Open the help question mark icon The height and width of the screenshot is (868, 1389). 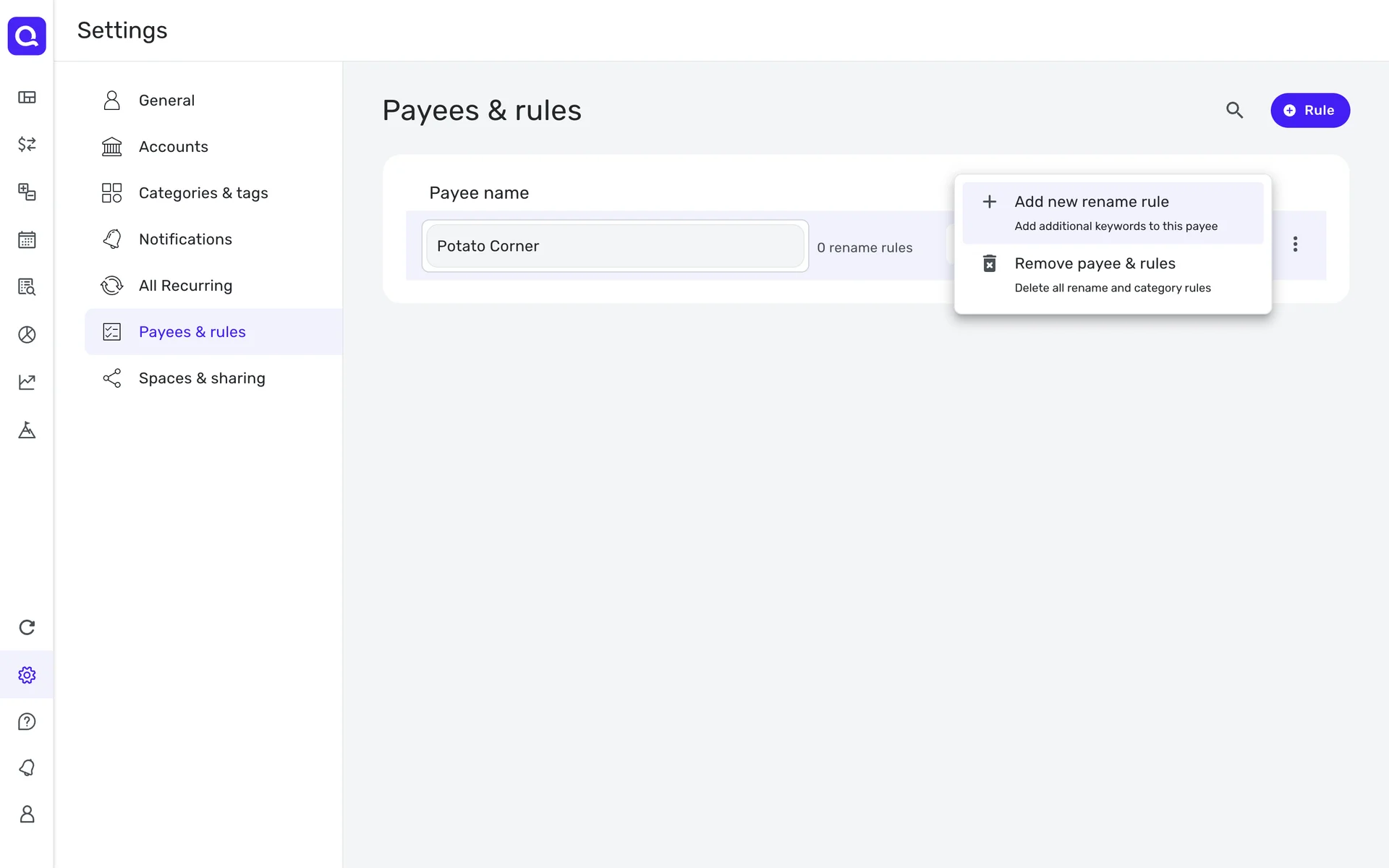click(x=27, y=721)
